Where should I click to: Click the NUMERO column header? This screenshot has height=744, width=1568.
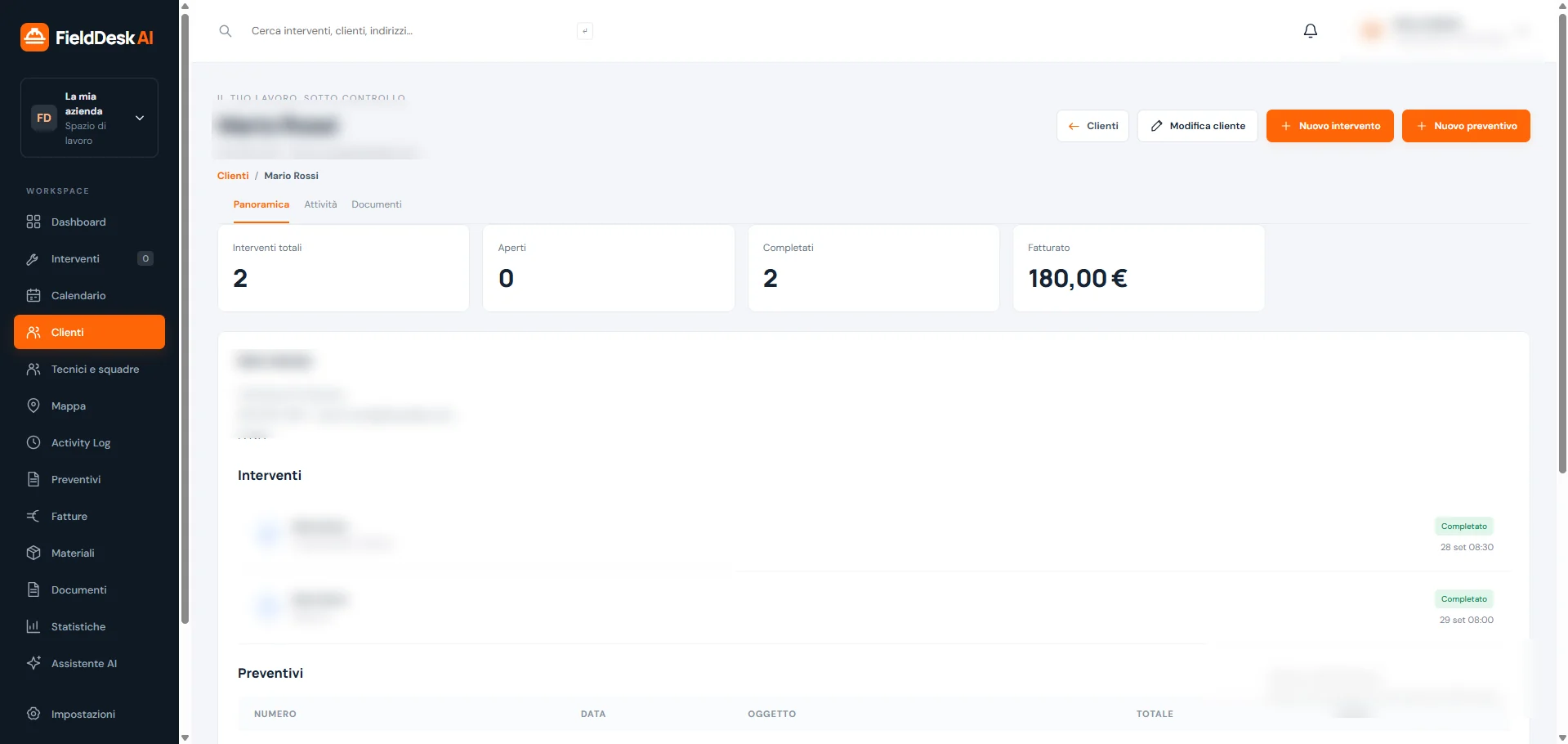pyautogui.click(x=275, y=714)
